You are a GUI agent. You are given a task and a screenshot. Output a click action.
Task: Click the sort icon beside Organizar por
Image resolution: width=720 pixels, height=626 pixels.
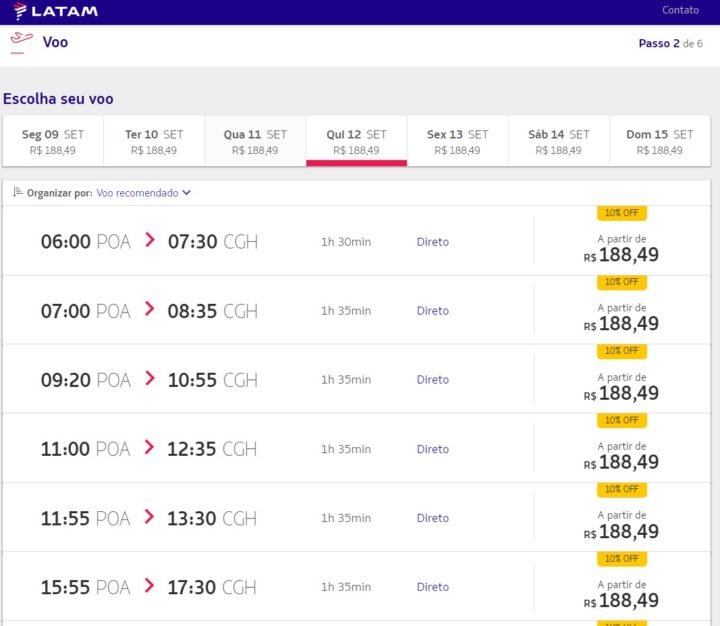(17, 192)
